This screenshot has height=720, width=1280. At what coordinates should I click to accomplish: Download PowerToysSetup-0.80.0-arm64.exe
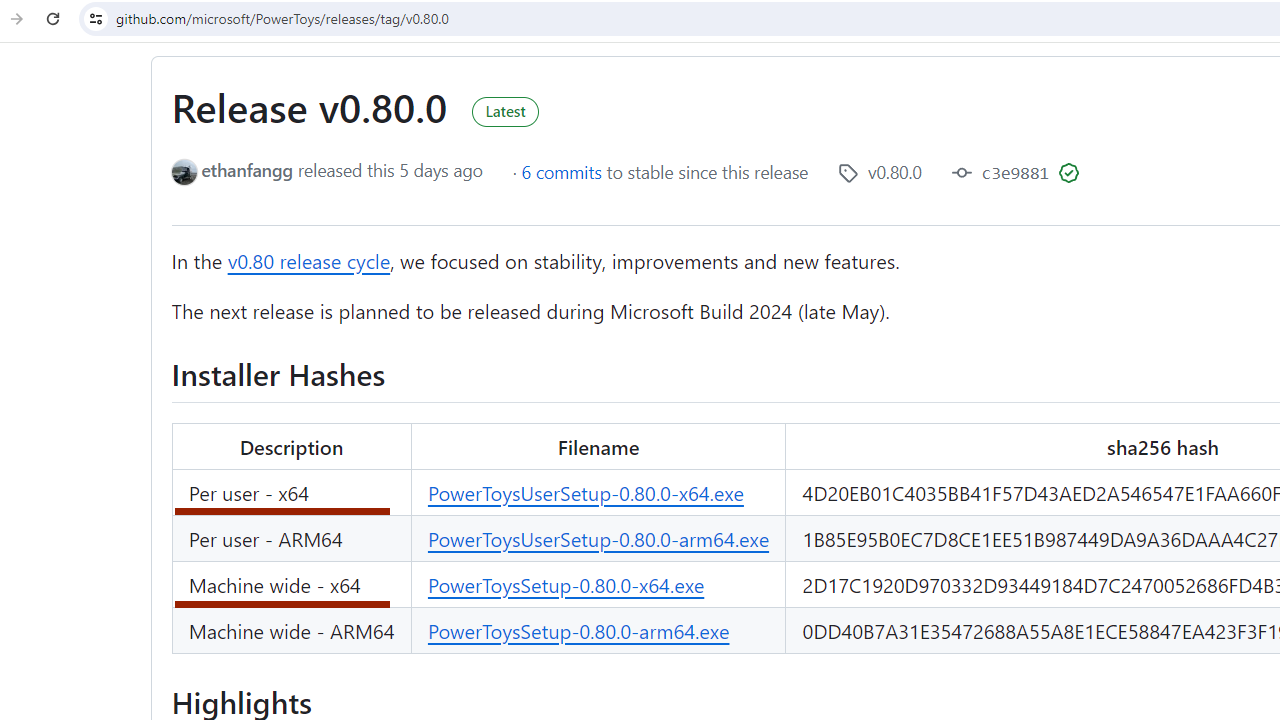578,631
